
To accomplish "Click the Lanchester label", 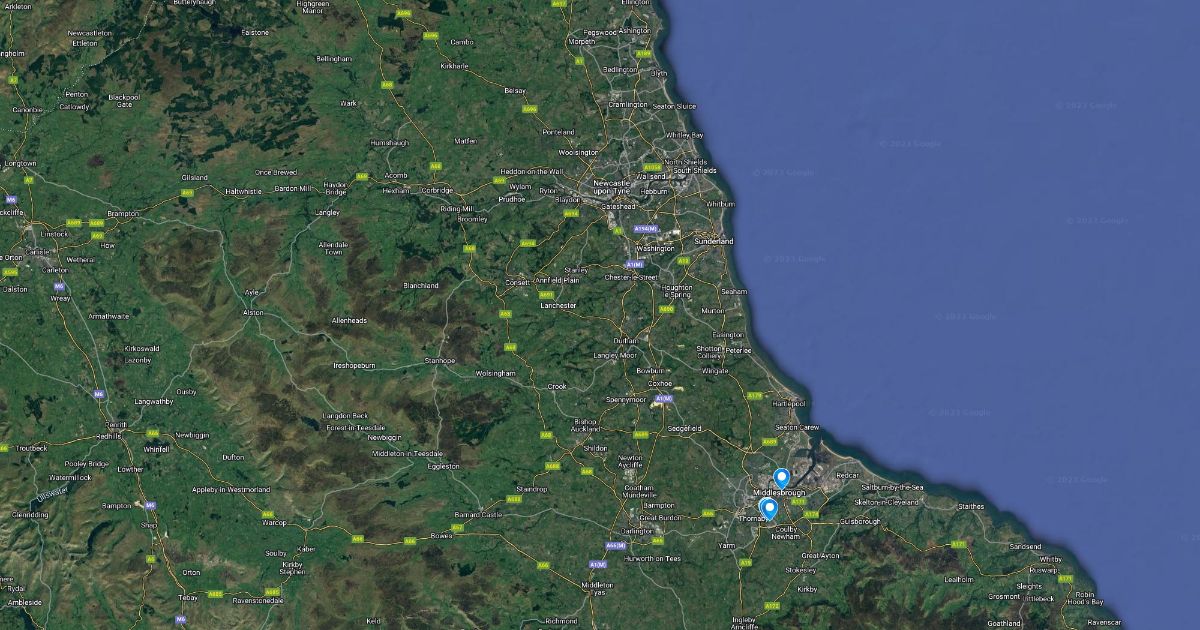I will pyautogui.click(x=559, y=305).
